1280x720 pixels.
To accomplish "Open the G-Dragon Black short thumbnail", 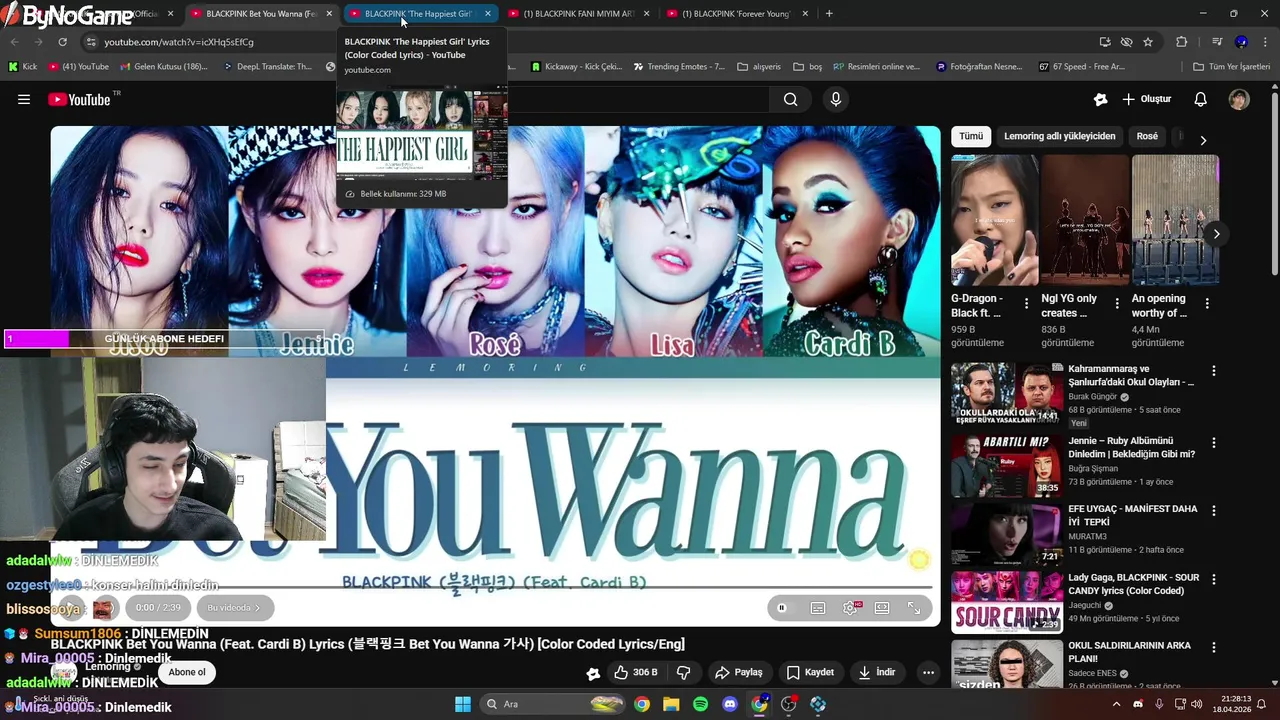I will [995, 220].
